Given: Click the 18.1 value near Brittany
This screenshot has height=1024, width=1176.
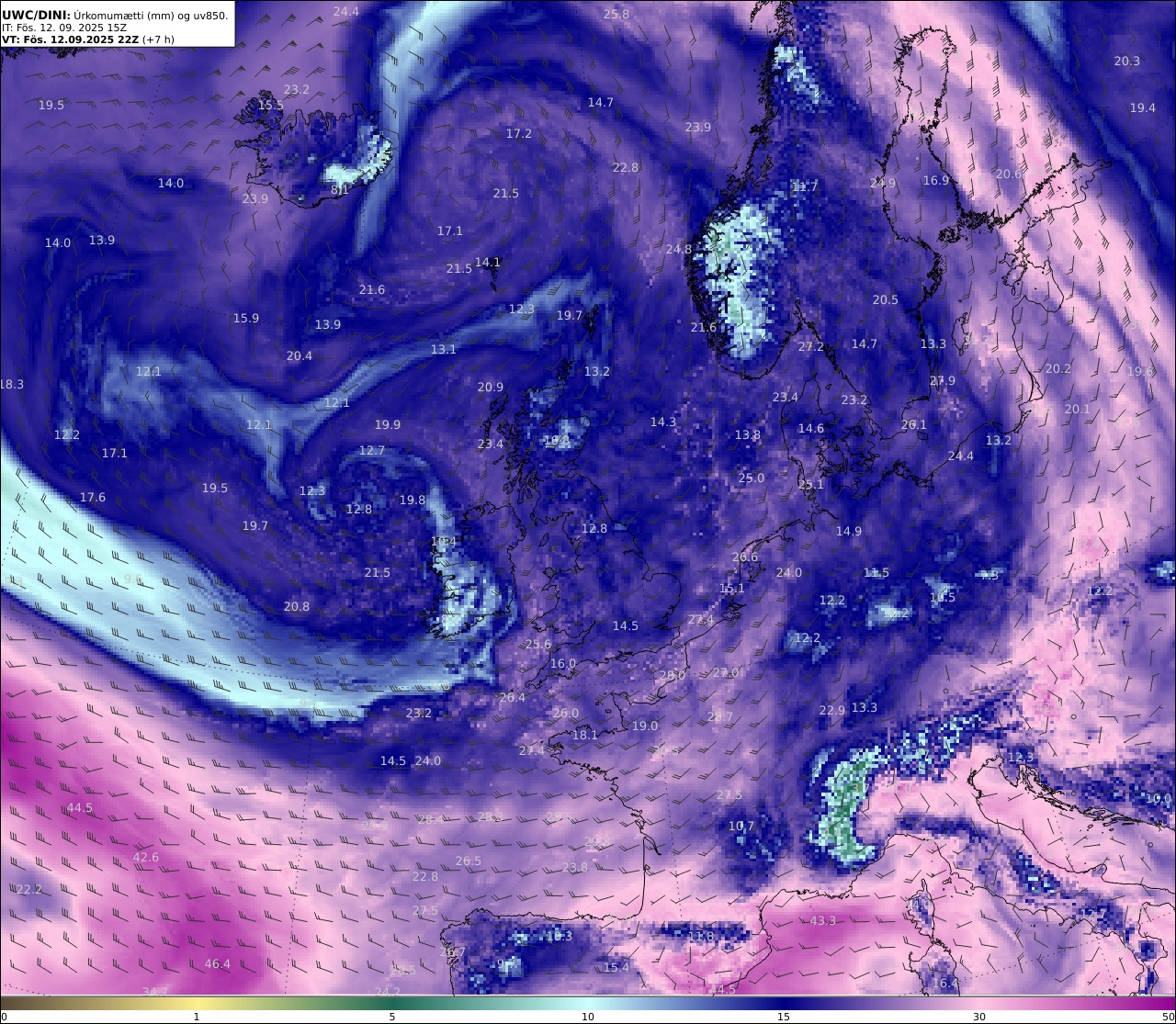Looking at the screenshot, I should (585, 735).
